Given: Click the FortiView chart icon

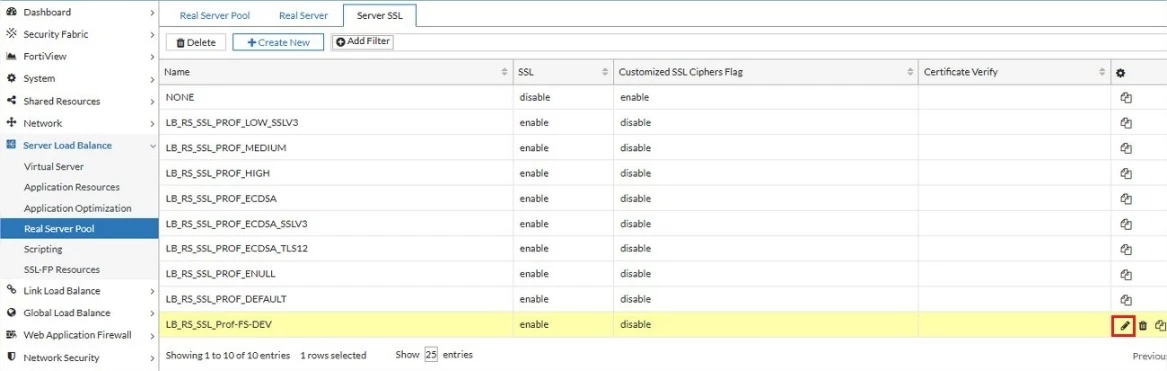Looking at the screenshot, I should click(11, 57).
